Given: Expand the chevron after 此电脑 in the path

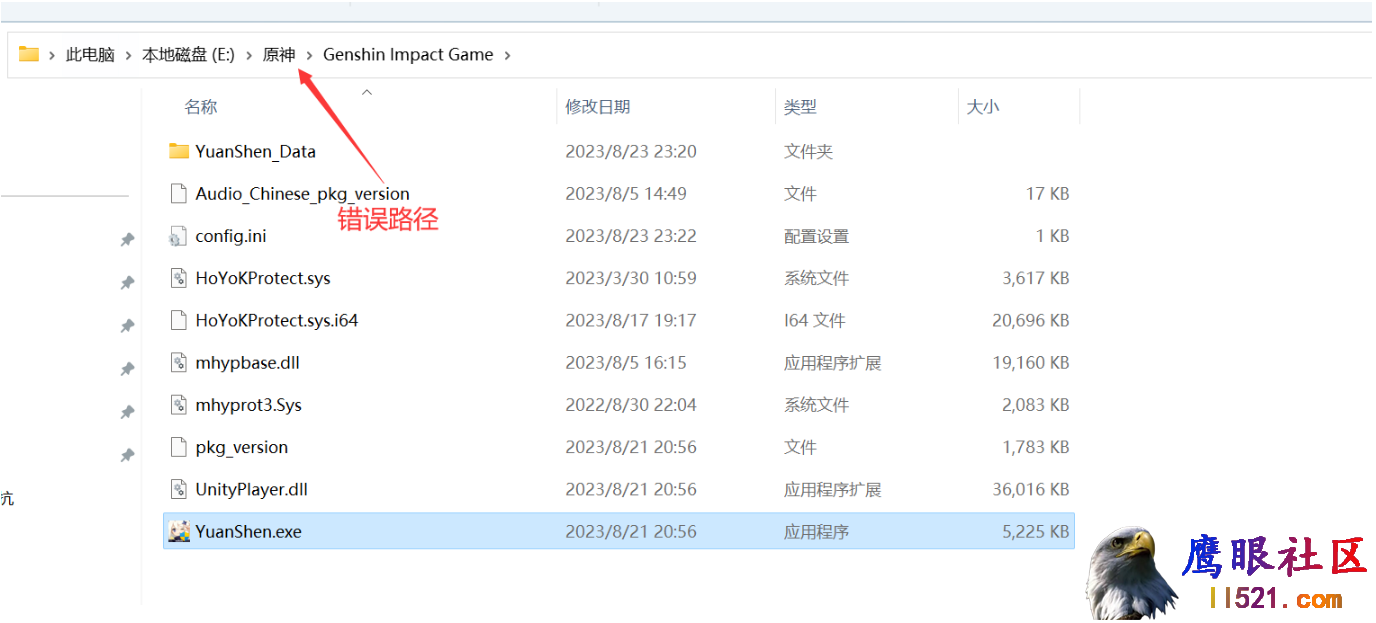Looking at the screenshot, I should (x=129, y=55).
